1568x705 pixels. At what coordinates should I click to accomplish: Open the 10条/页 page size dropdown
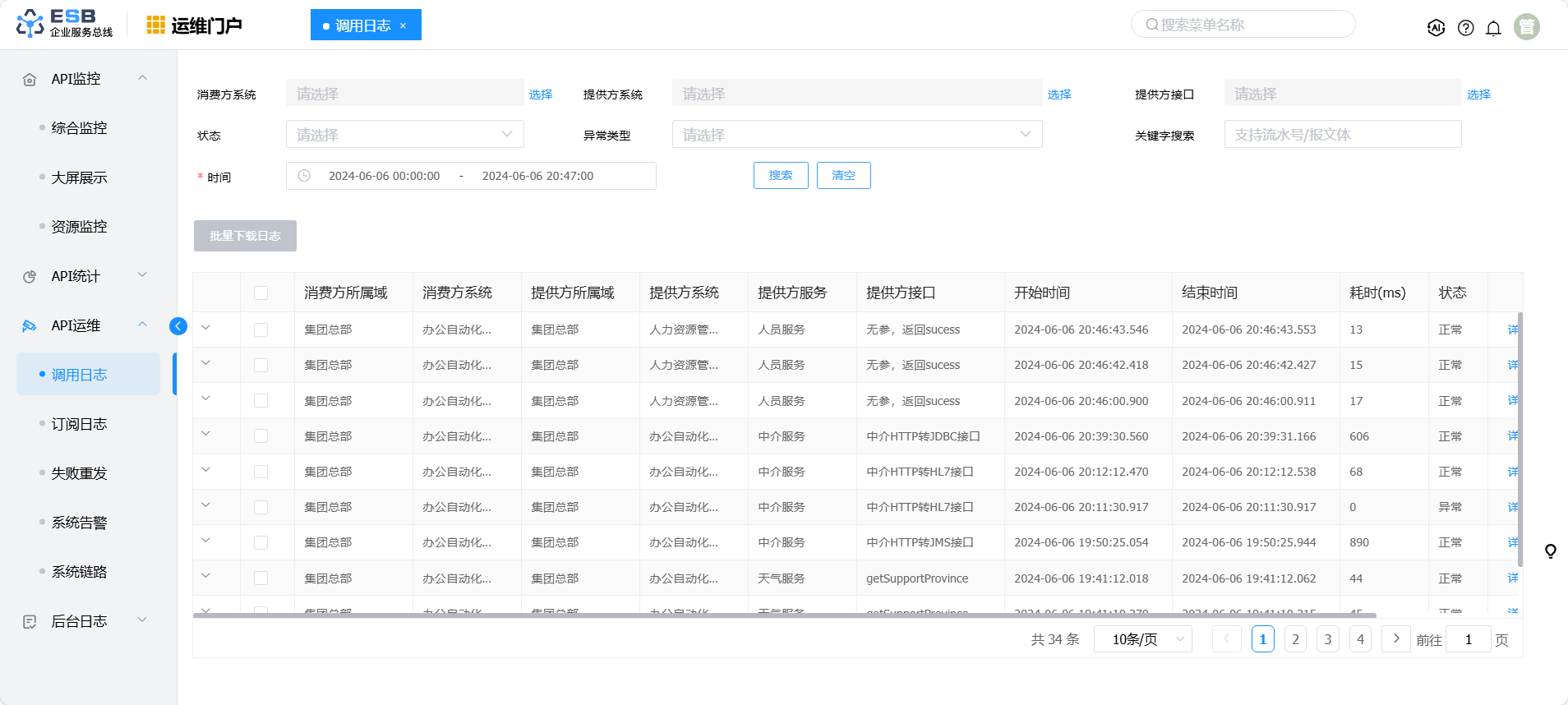click(1142, 639)
